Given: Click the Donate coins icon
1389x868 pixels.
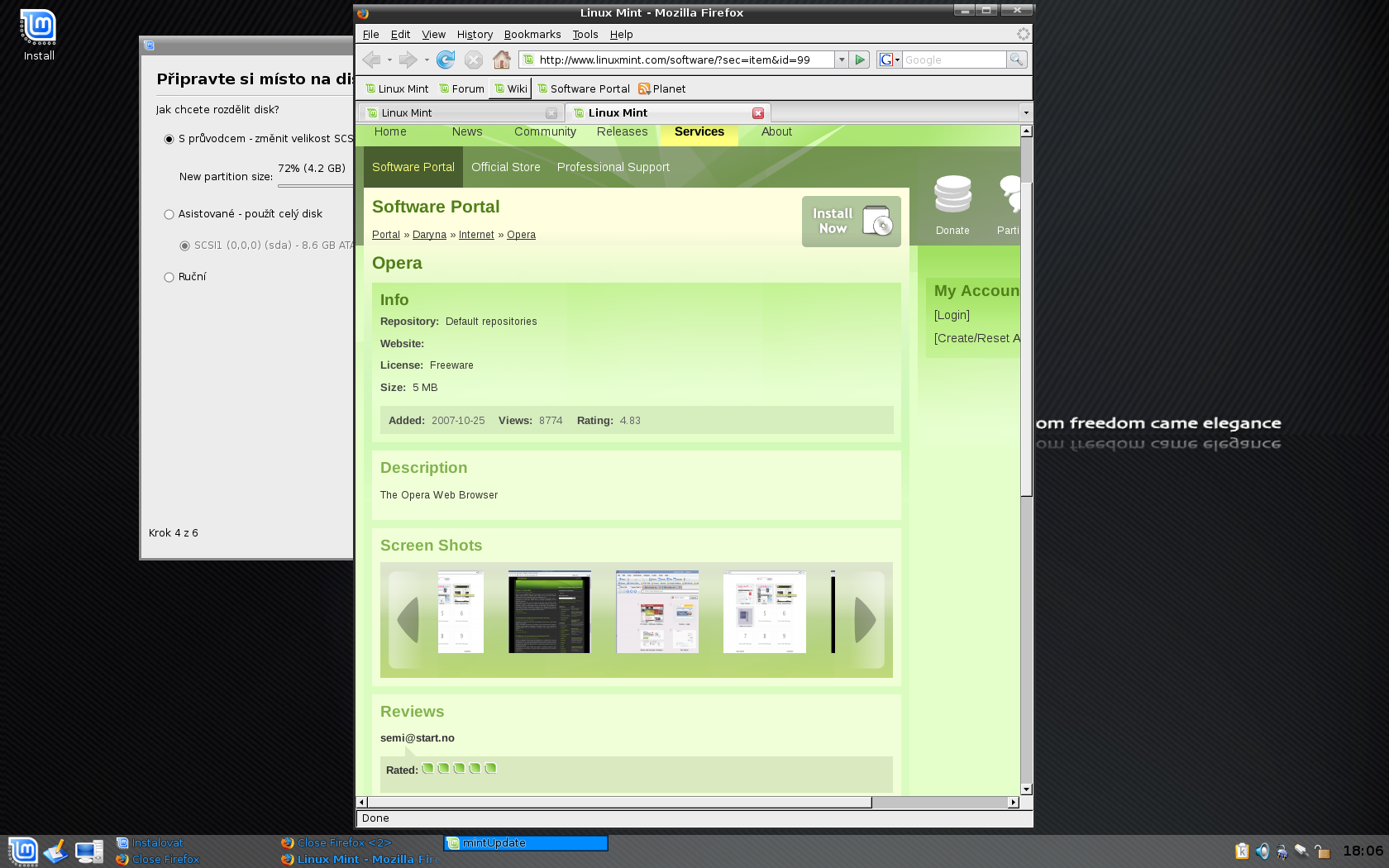Looking at the screenshot, I should click(952, 196).
